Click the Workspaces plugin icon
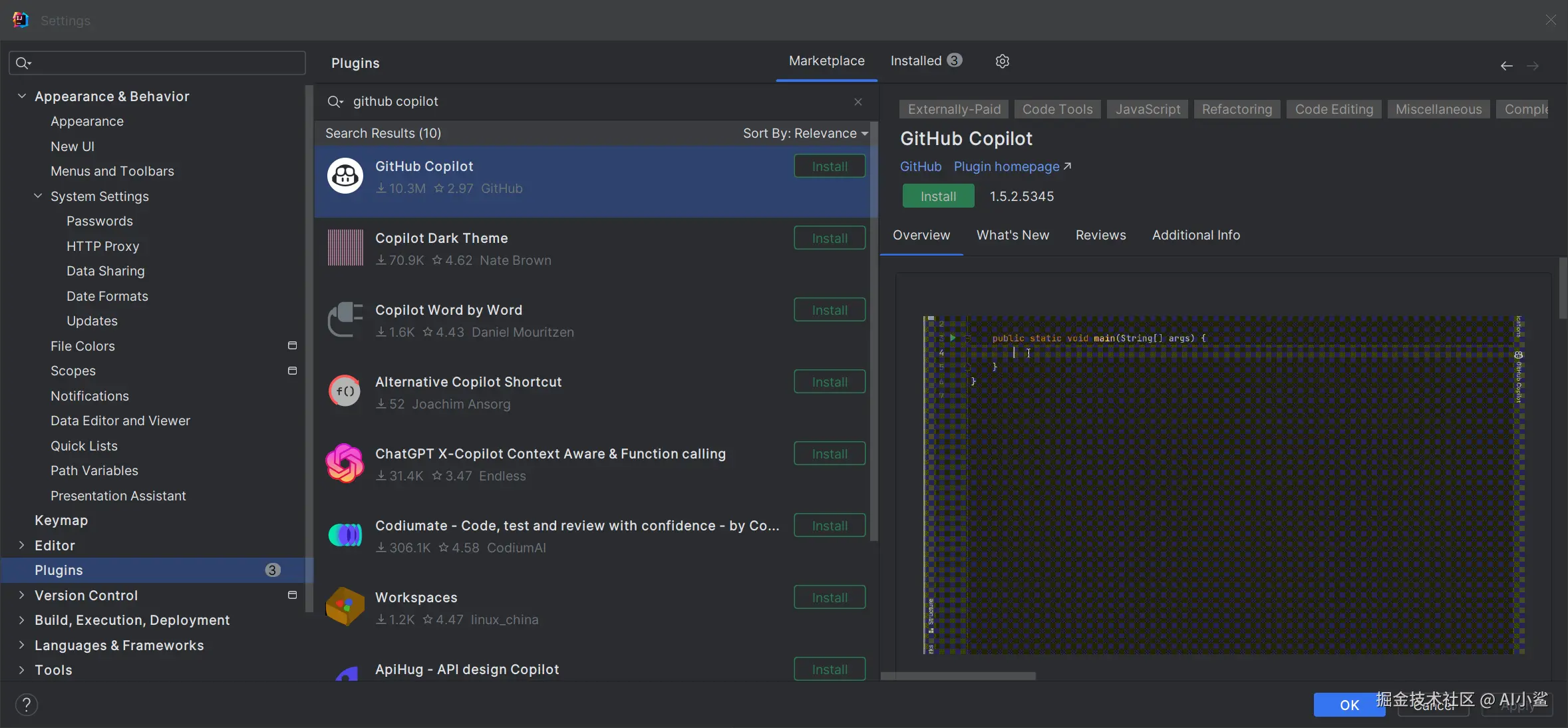This screenshot has height=728, width=1568. coord(345,607)
